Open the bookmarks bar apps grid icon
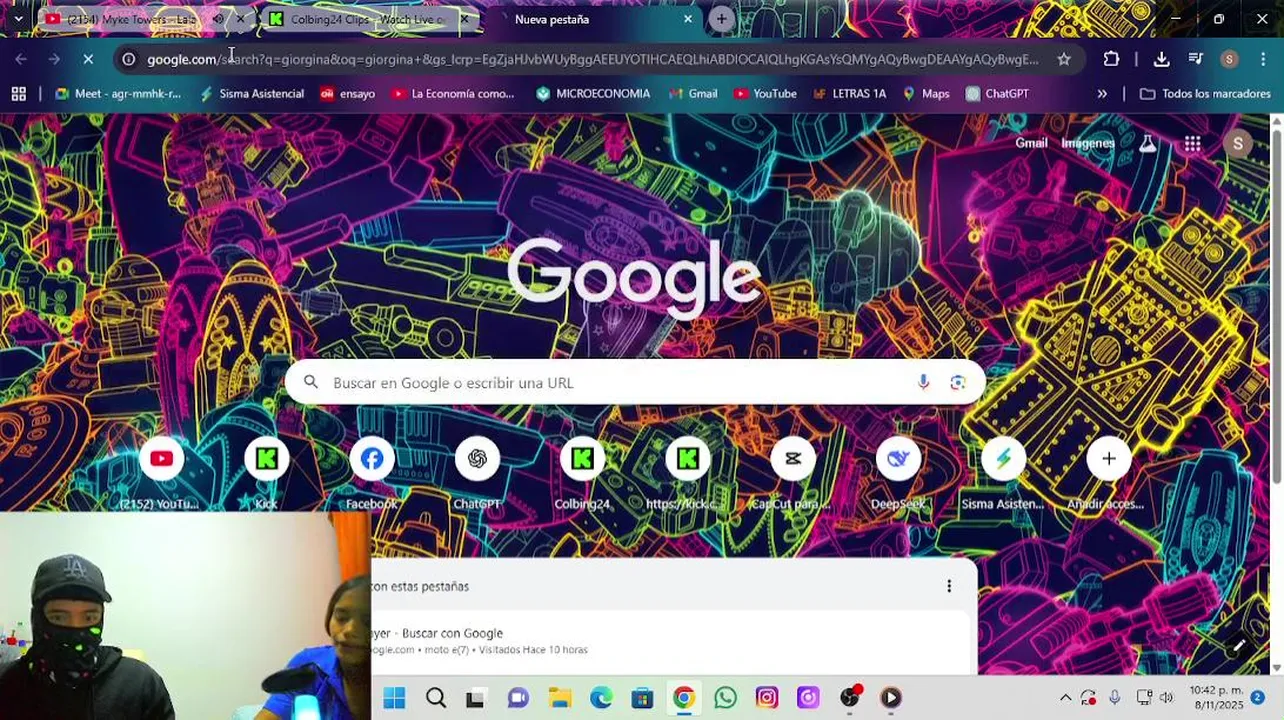This screenshot has width=1284, height=720. point(18,94)
